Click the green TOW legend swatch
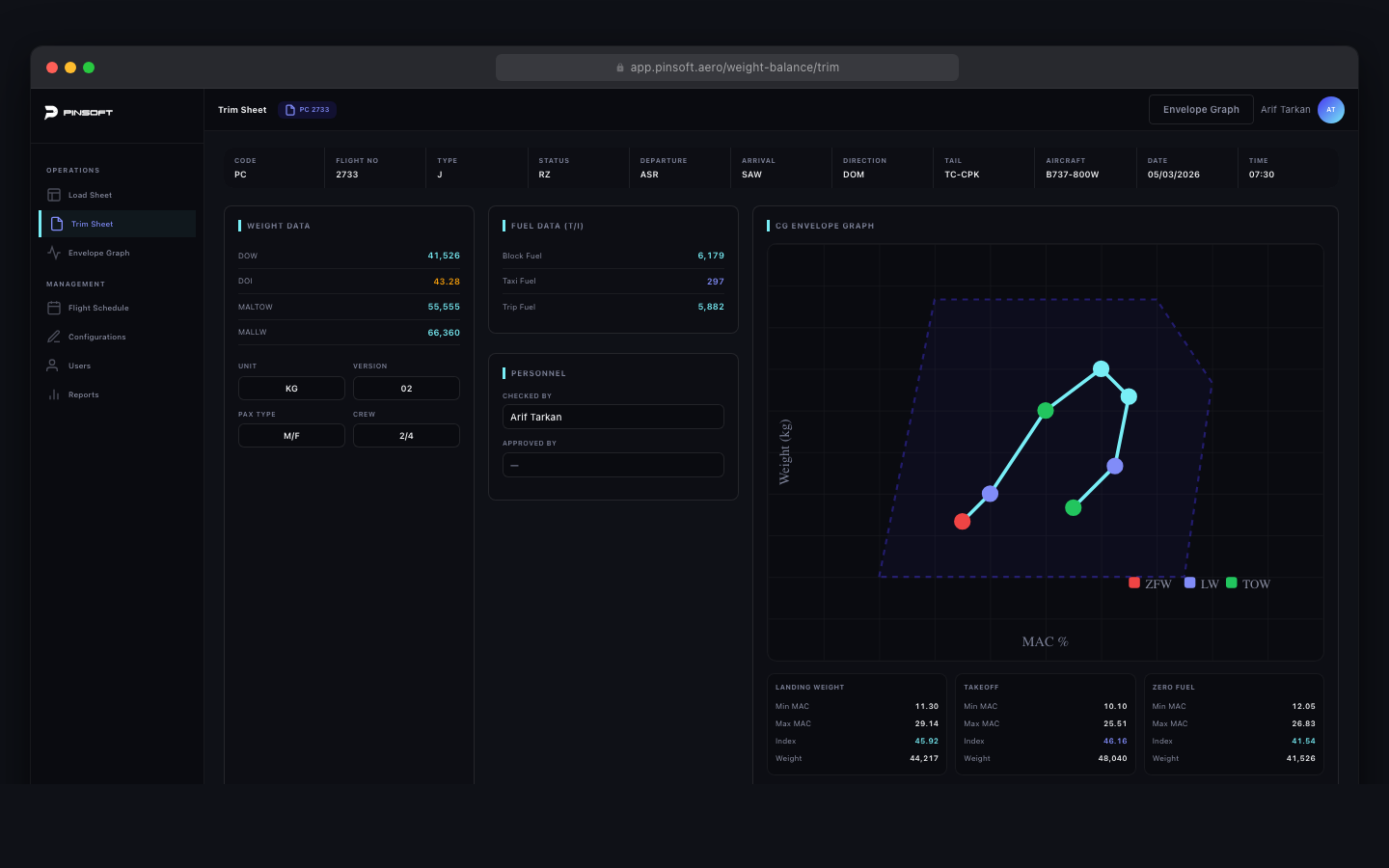This screenshot has height=868, width=1389. pos(1231,583)
